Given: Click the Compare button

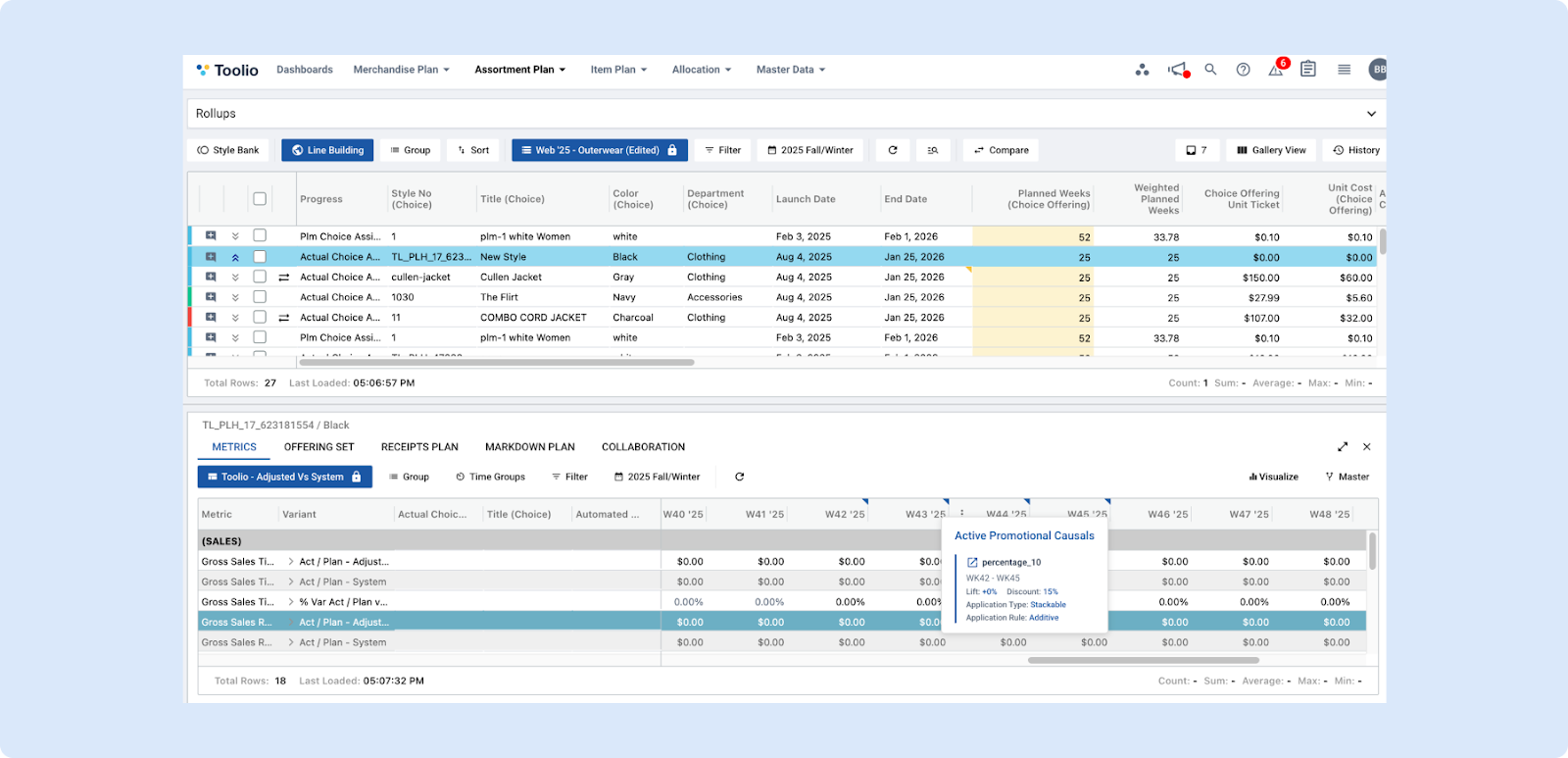Looking at the screenshot, I should [x=1001, y=150].
